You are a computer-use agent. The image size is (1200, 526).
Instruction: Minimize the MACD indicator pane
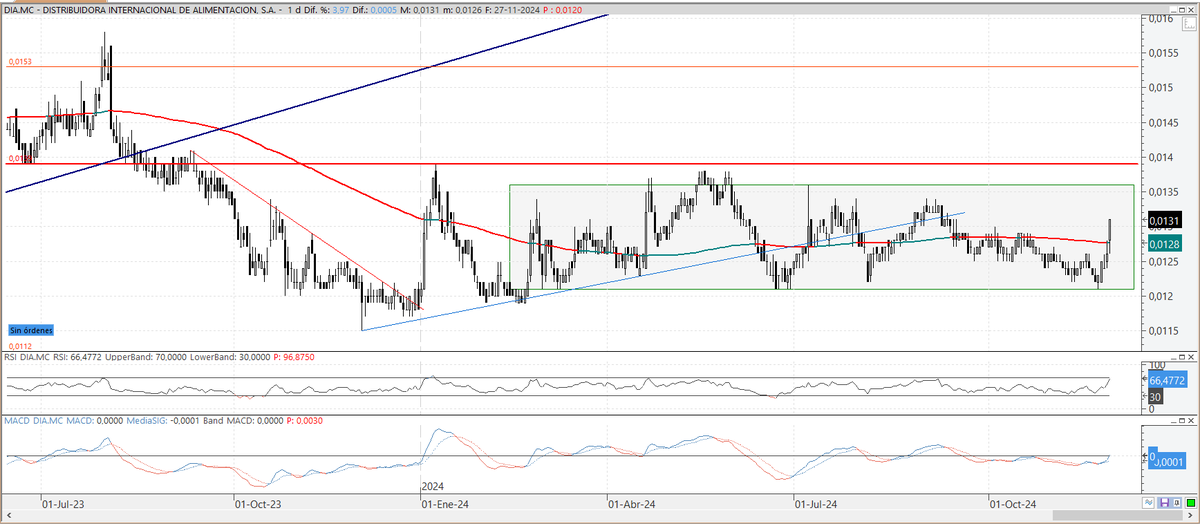click(1173, 421)
